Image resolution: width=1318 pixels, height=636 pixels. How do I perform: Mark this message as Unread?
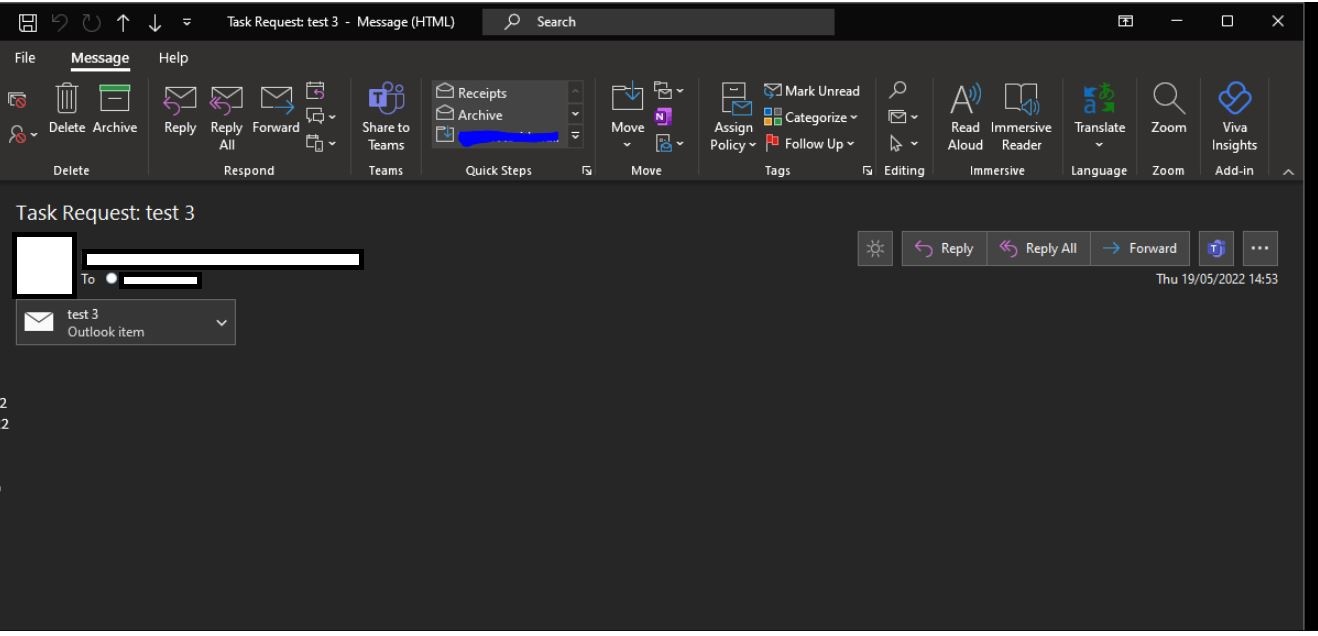pyautogui.click(x=812, y=91)
